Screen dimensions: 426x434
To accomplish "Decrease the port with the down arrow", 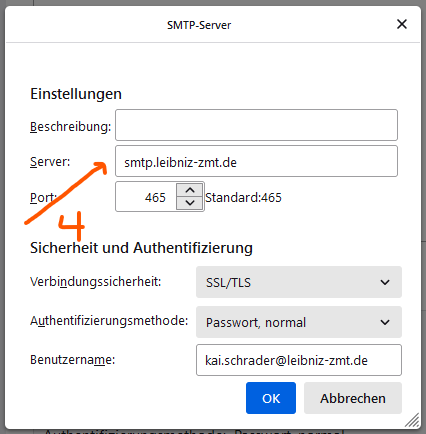I will [x=190, y=203].
